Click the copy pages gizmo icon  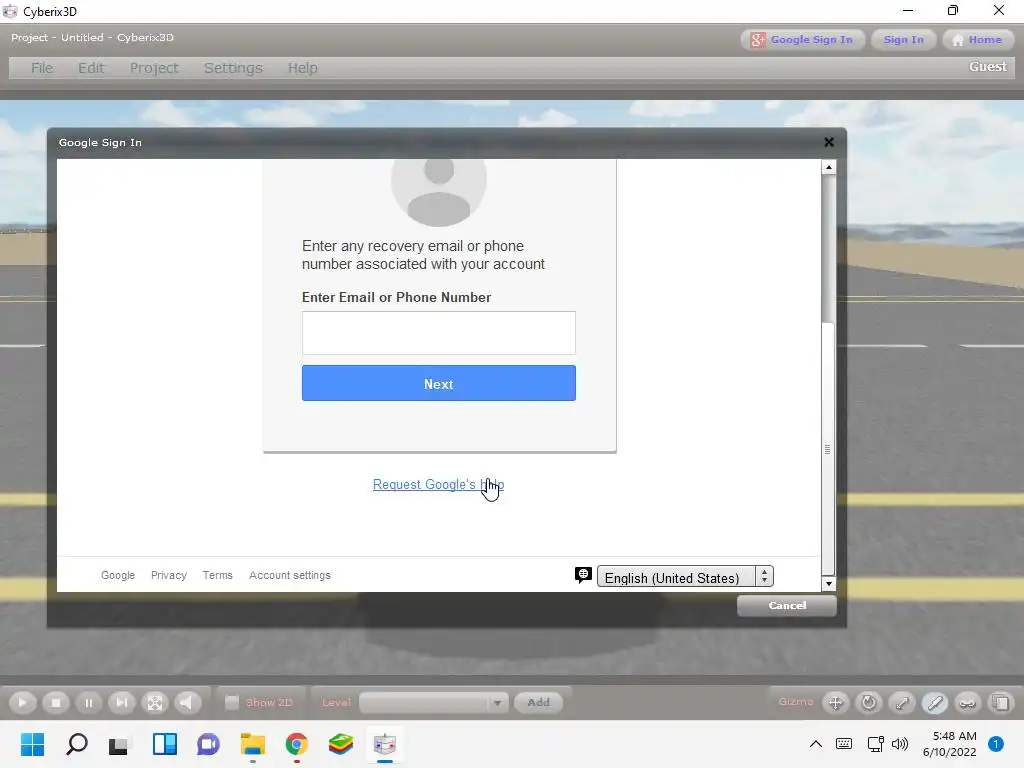[x=1000, y=703]
